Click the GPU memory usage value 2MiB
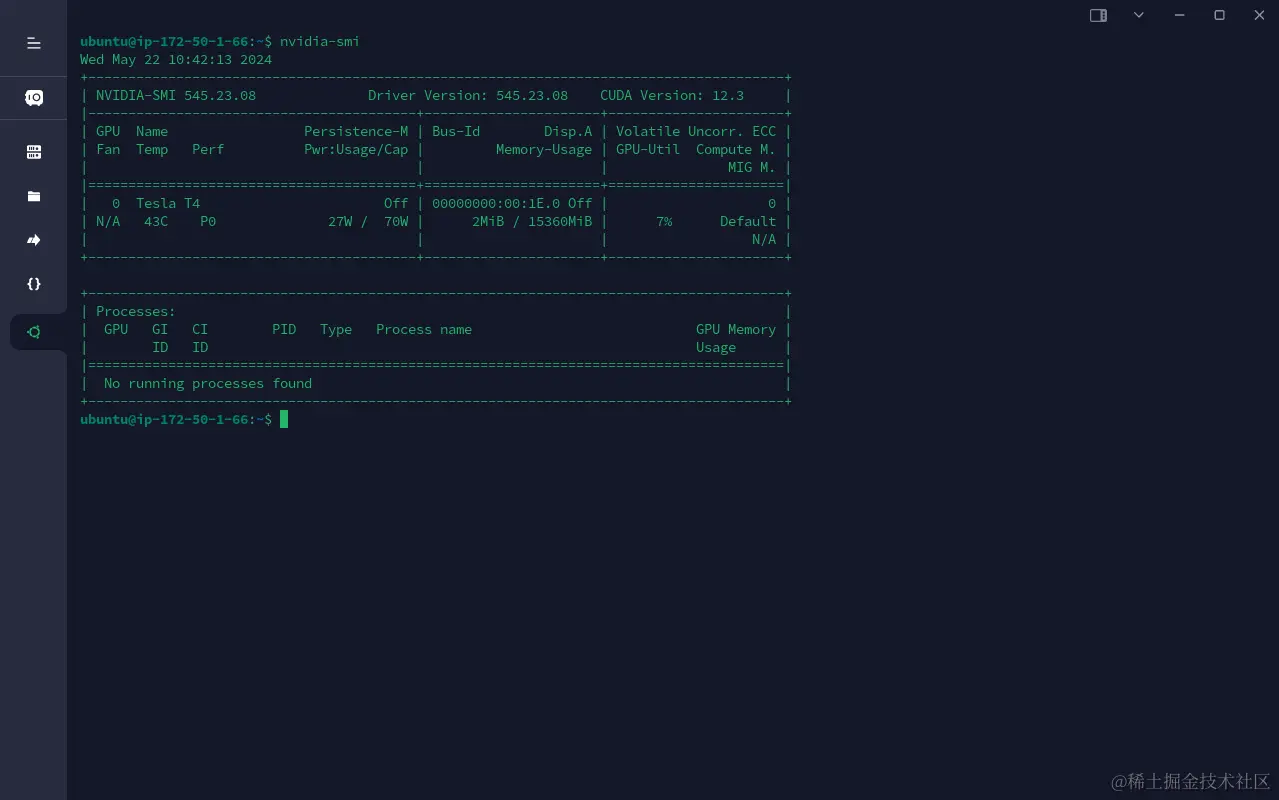The image size is (1279, 800). click(x=487, y=221)
